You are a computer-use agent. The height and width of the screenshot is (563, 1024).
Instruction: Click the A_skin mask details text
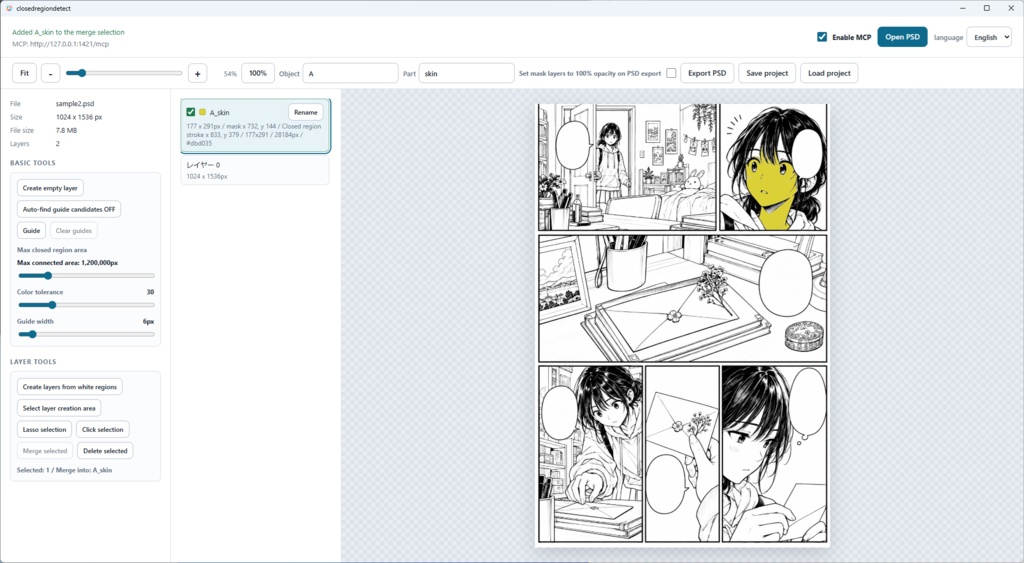(x=254, y=135)
